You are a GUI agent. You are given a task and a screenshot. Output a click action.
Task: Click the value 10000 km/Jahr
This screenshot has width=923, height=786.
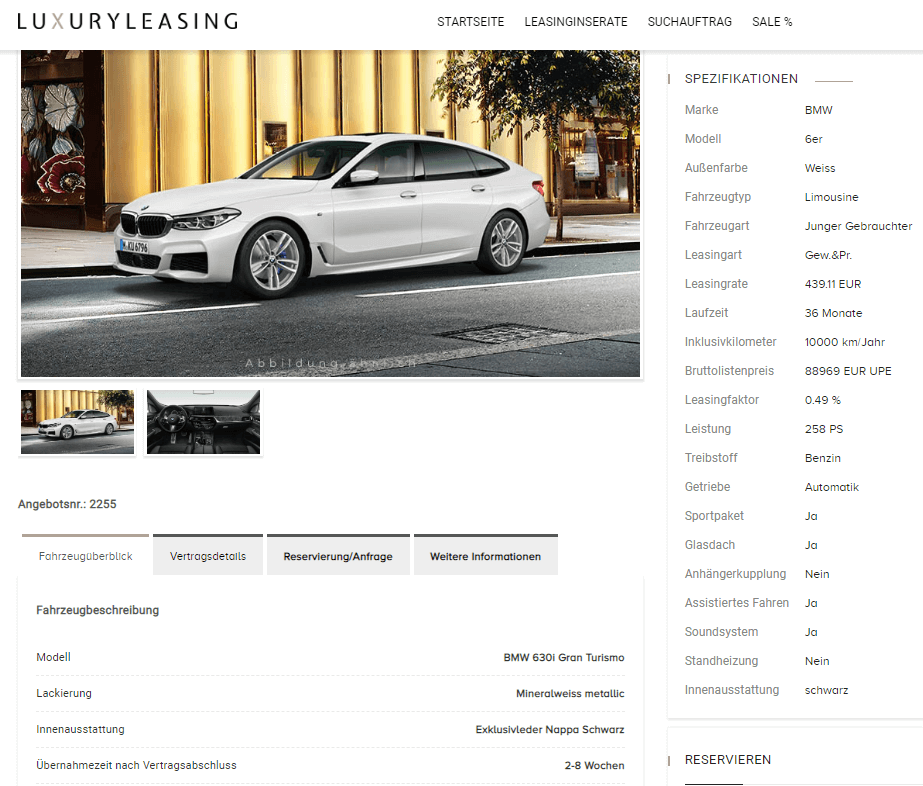845,341
